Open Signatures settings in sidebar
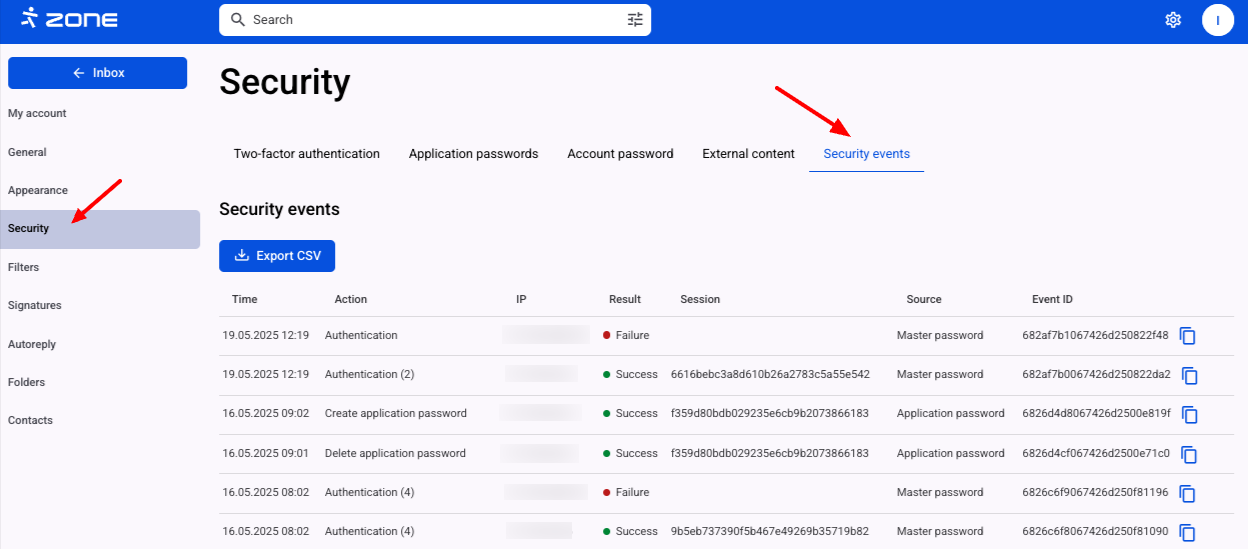This screenshot has width=1248, height=549. pyautogui.click(x=35, y=305)
